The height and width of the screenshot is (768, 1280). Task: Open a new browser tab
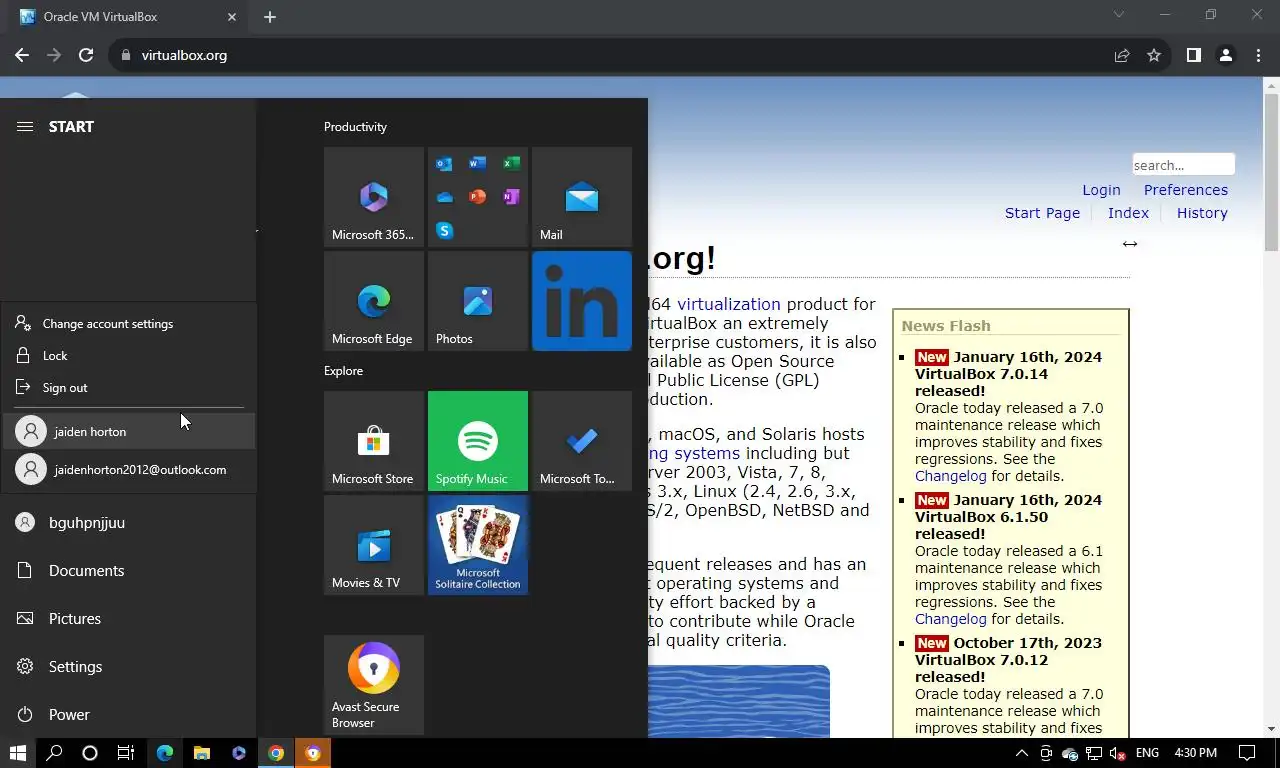(x=270, y=17)
